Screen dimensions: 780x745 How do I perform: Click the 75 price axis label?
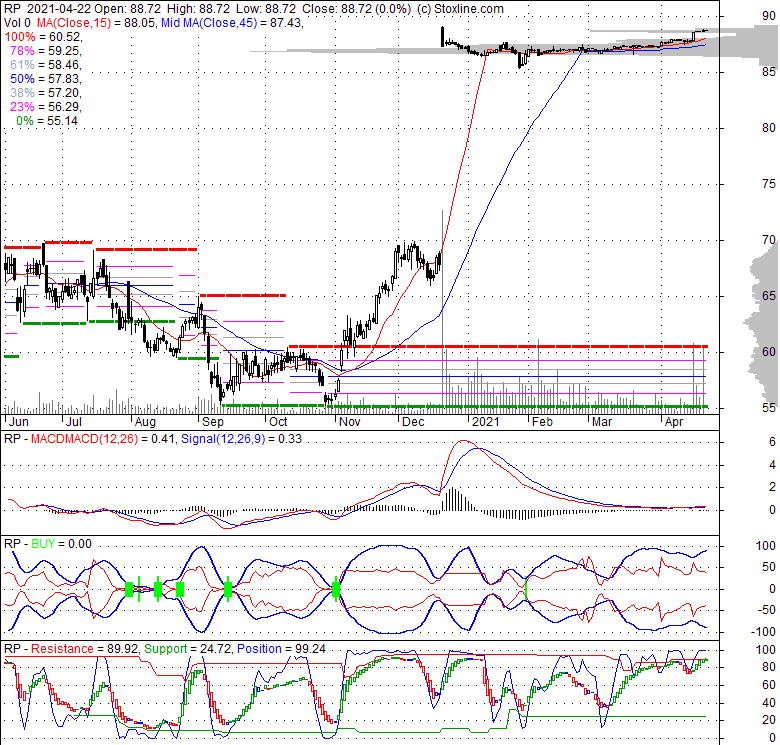click(x=769, y=184)
